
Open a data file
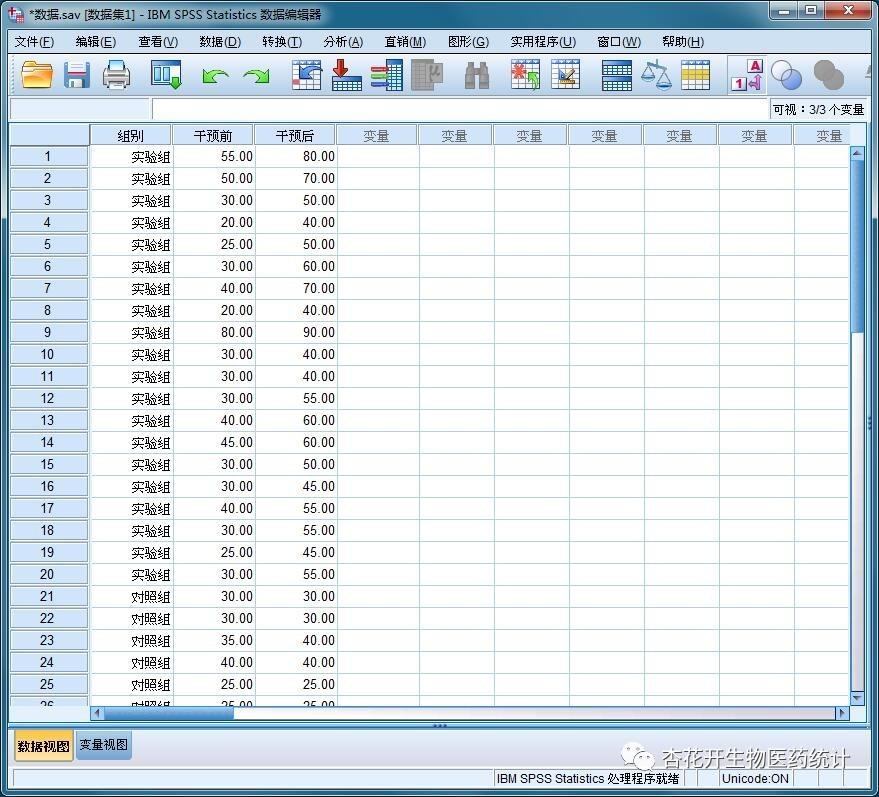(37, 75)
